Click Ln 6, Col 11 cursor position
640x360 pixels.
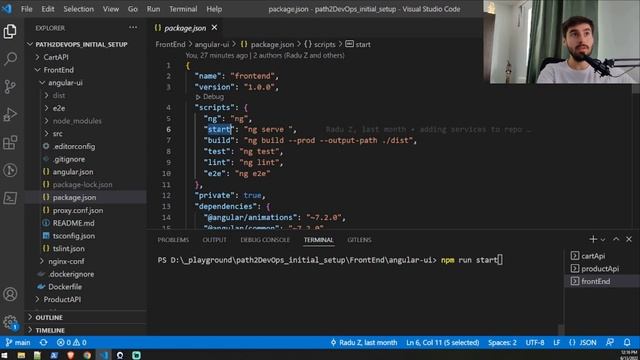tap(442, 342)
